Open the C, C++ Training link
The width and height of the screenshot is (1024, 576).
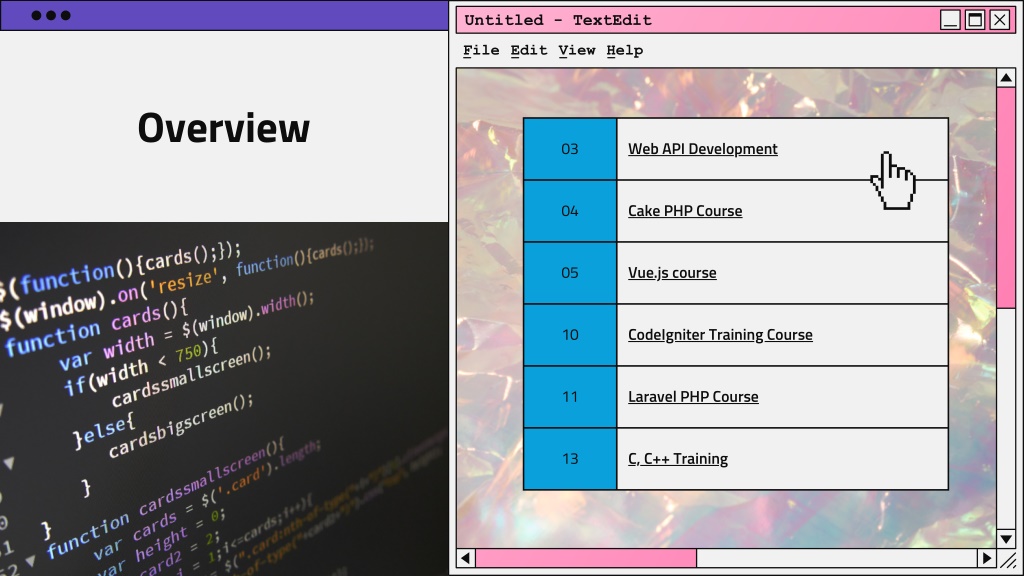(x=678, y=459)
